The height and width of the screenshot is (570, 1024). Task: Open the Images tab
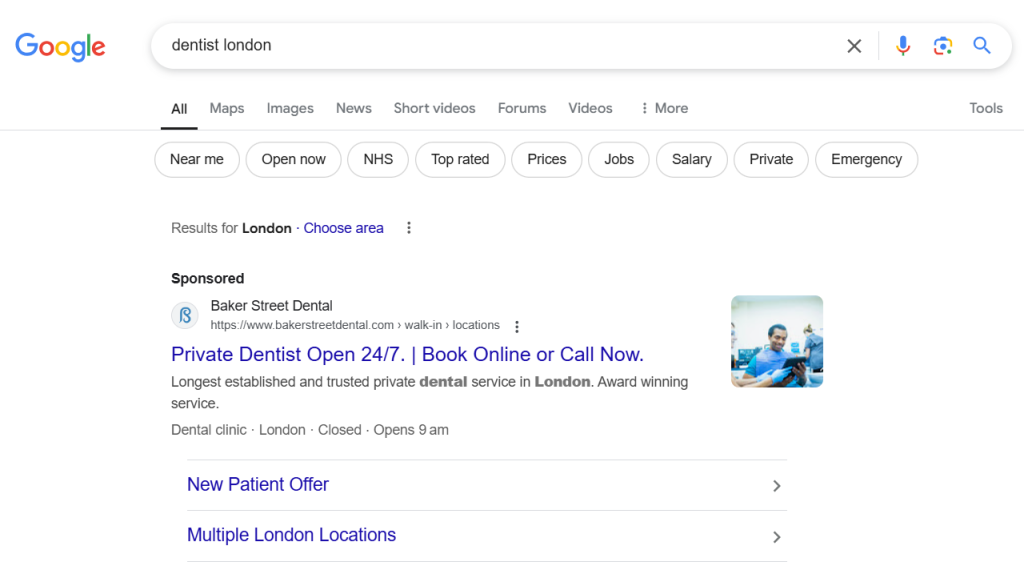point(290,108)
